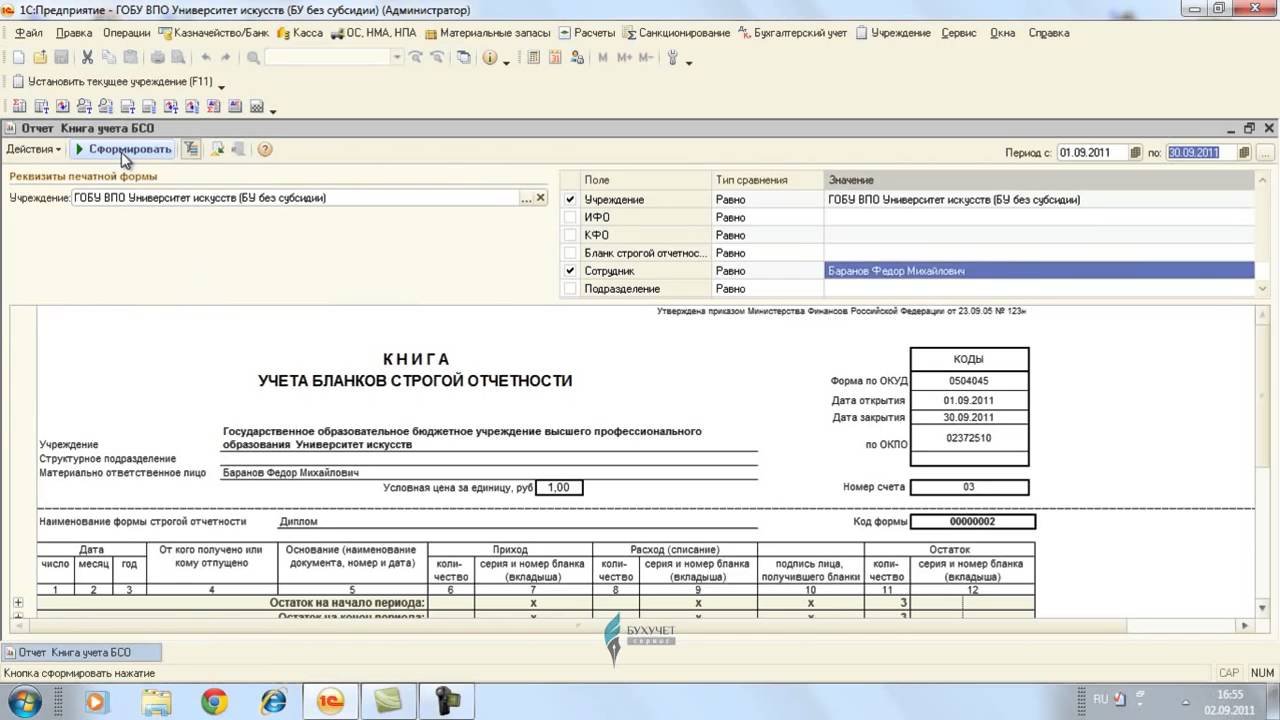Click RU language indicator in tray
Viewport: 1280px width, 720px height.
1100,699
